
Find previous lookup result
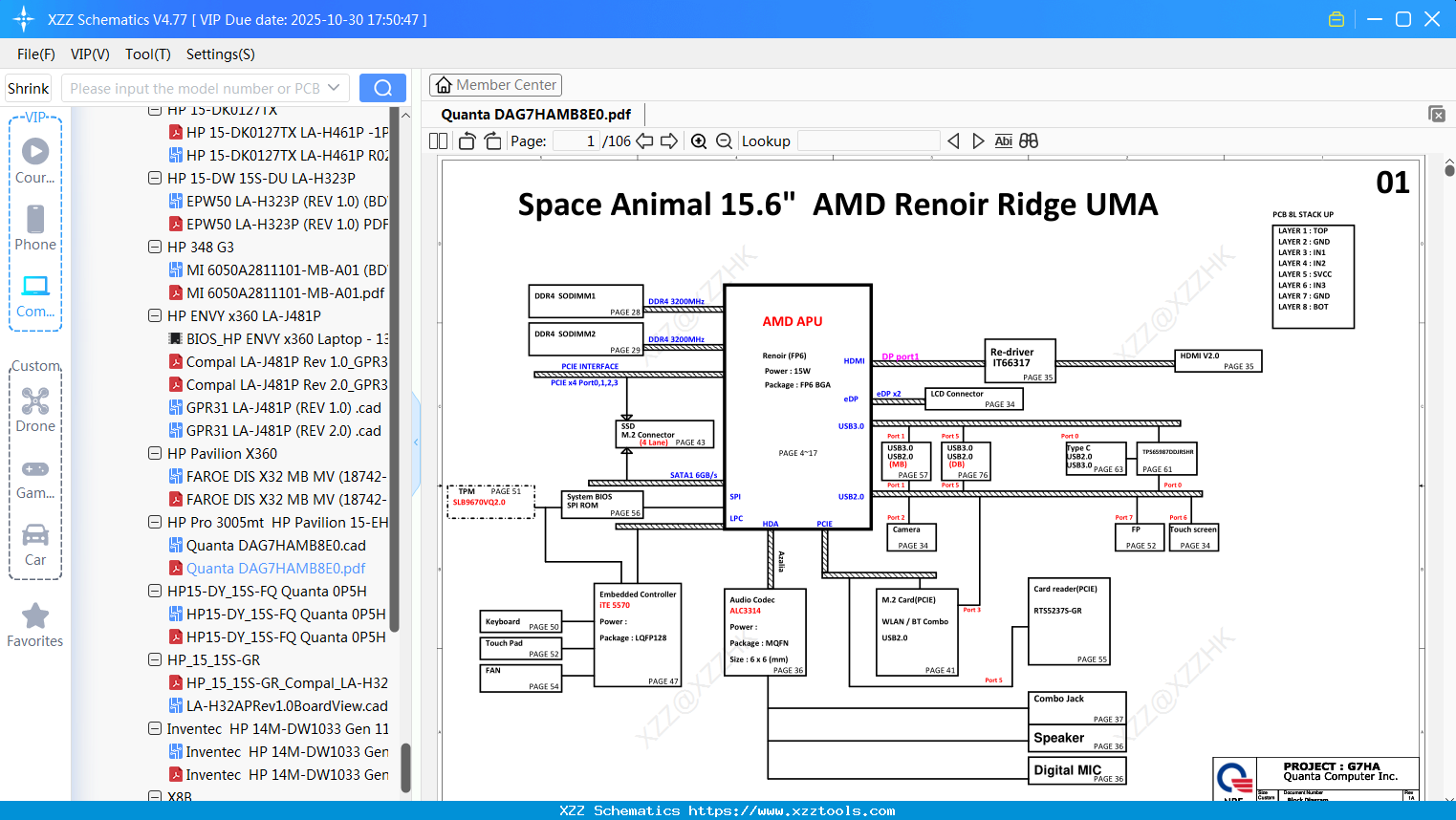click(953, 141)
